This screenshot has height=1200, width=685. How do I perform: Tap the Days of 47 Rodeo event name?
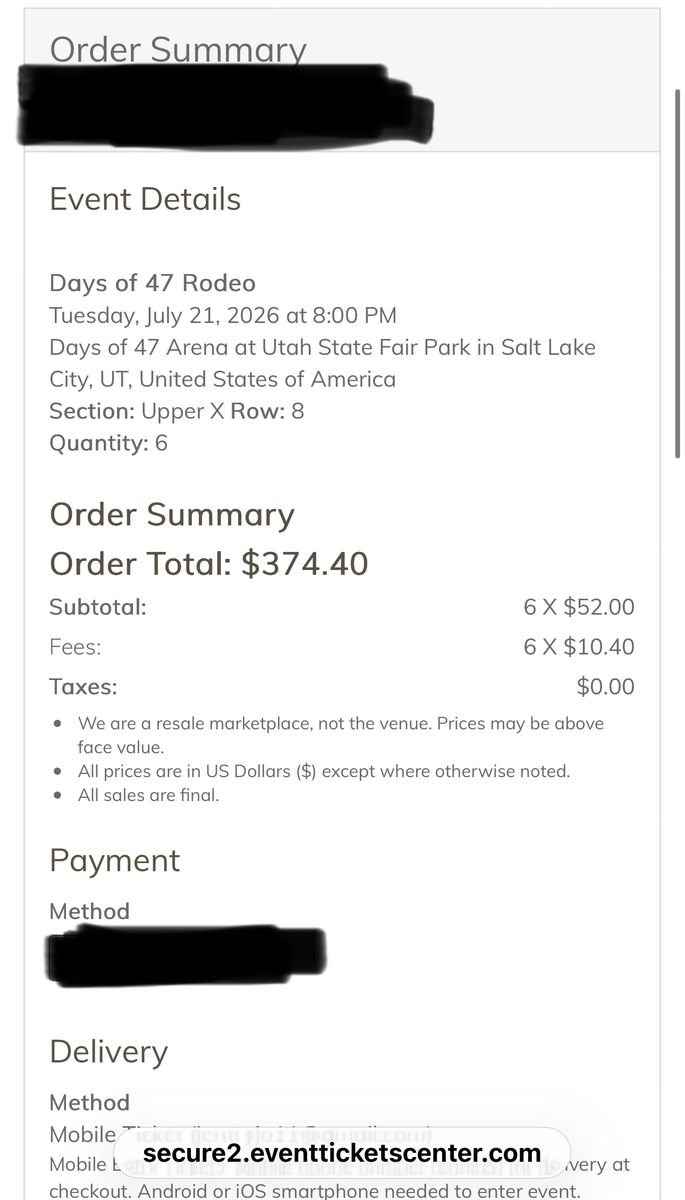(x=152, y=283)
